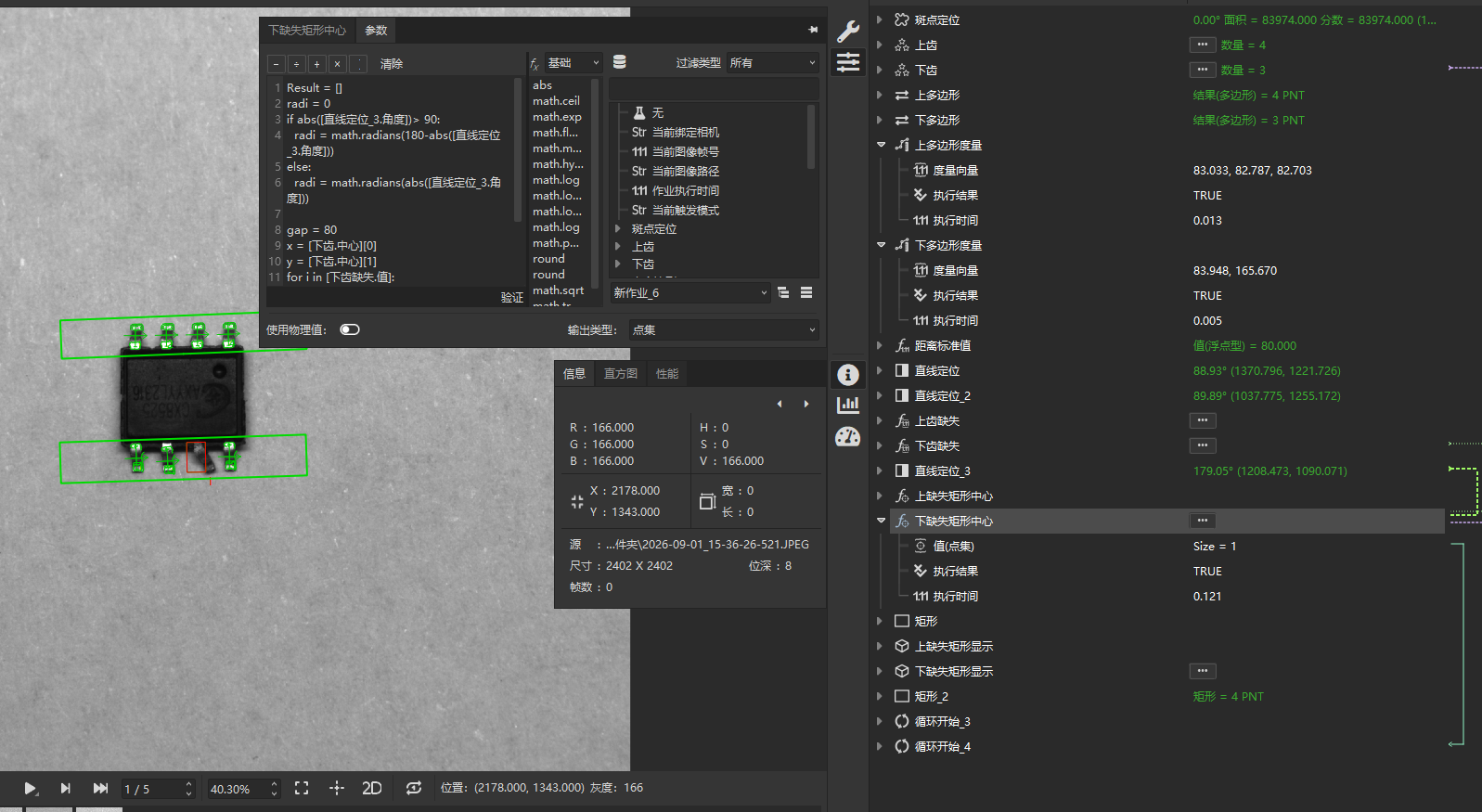The width and height of the screenshot is (1482, 812).
Task: Switch to the 下缺失矩形中心 tab
Action: 307,31
